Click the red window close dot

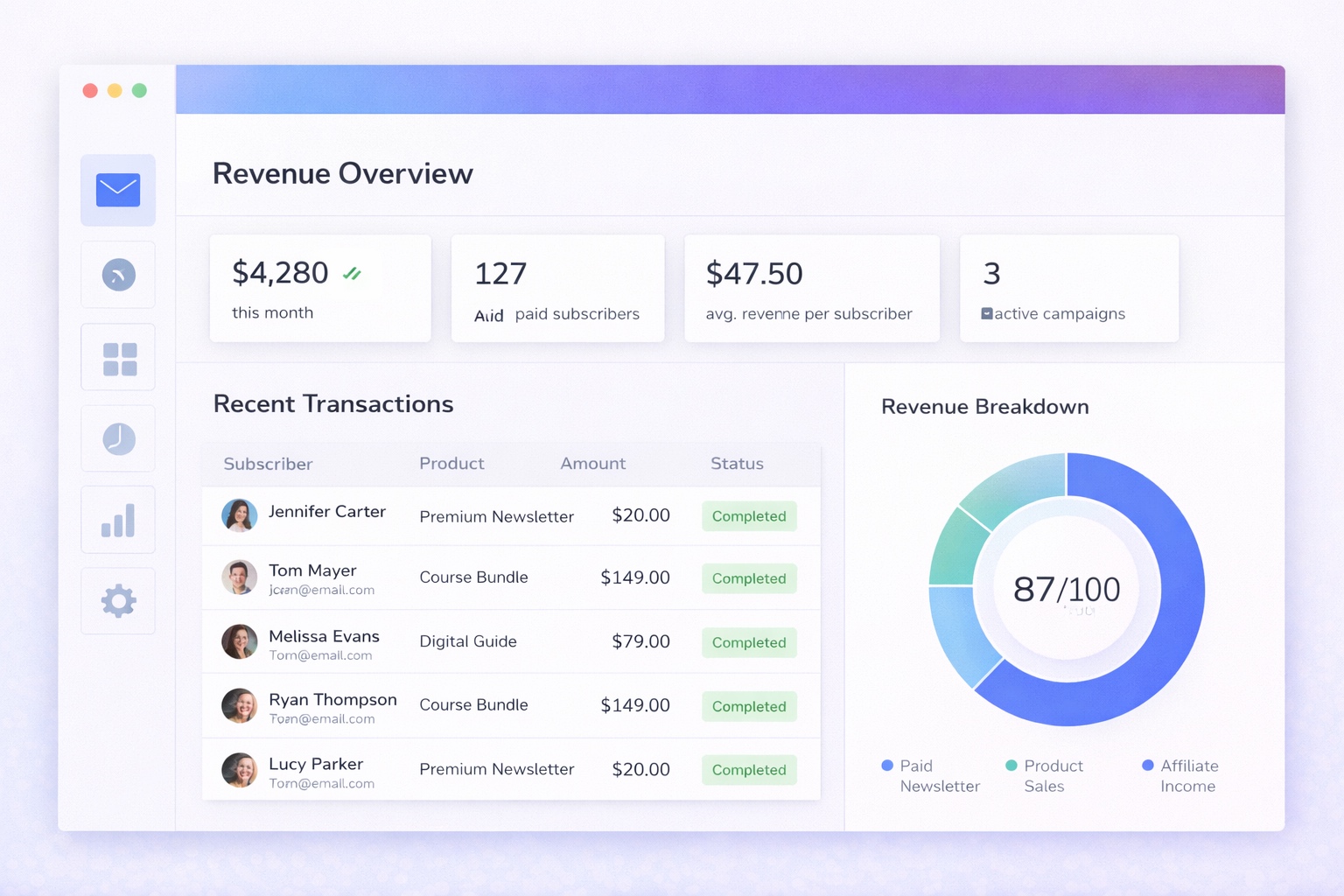pos(90,90)
